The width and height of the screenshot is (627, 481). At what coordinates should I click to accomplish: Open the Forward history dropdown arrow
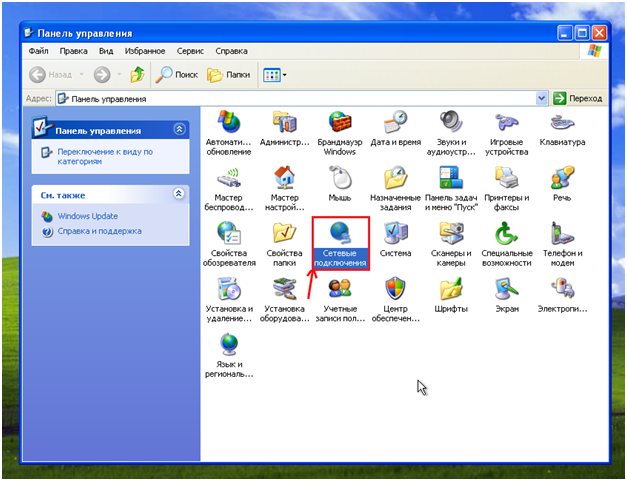coord(119,74)
